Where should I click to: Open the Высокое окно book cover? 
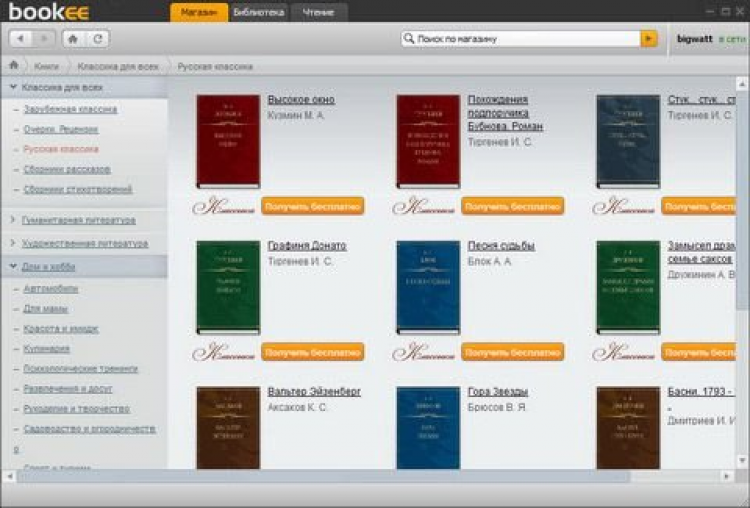pos(228,141)
